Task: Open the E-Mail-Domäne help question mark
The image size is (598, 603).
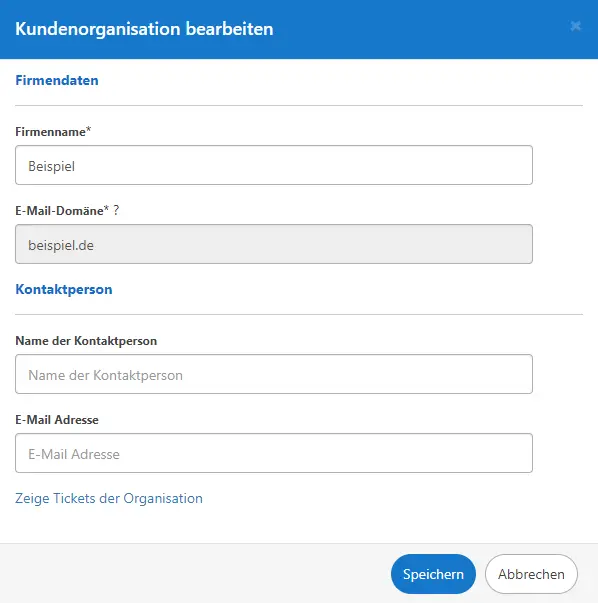Action: [116, 210]
